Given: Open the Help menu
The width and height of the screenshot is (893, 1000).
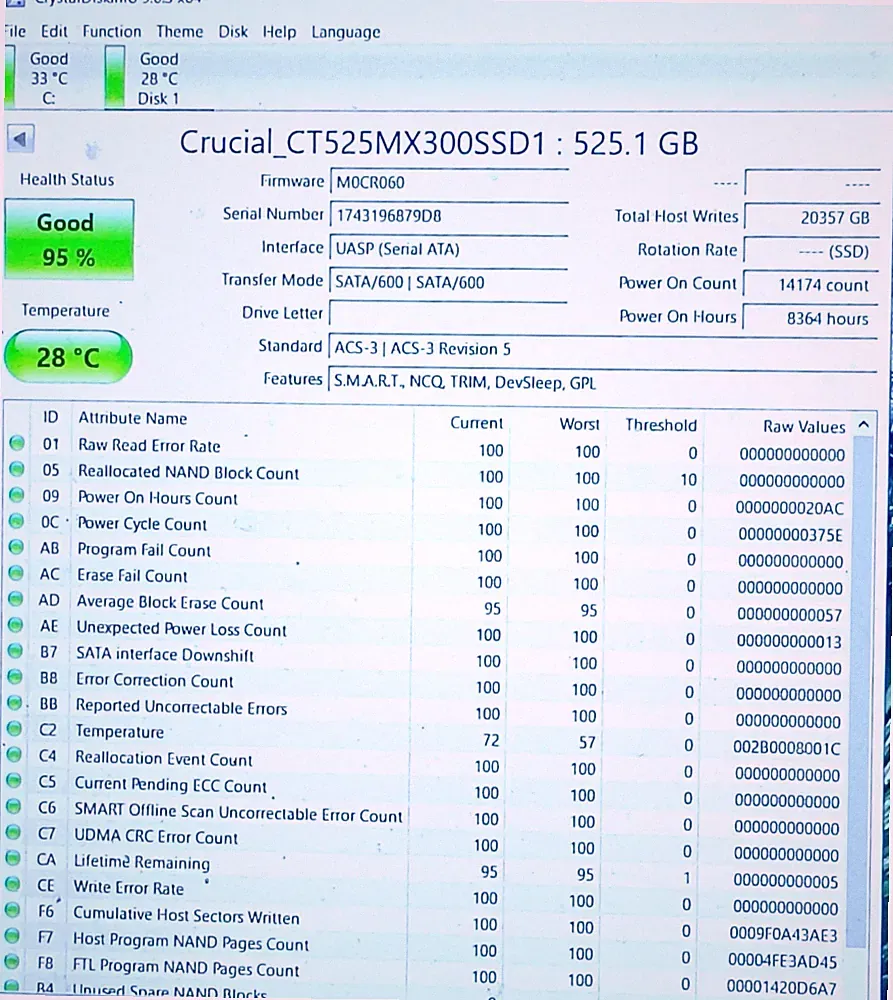Looking at the screenshot, I should tap(279, 32).
